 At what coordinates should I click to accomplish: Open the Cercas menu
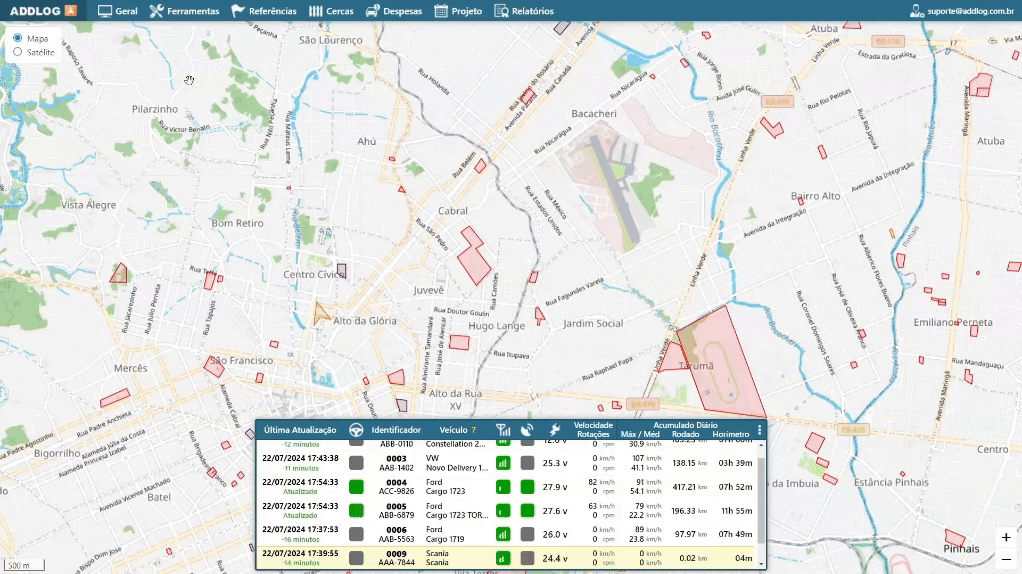[x=331, y=11]
